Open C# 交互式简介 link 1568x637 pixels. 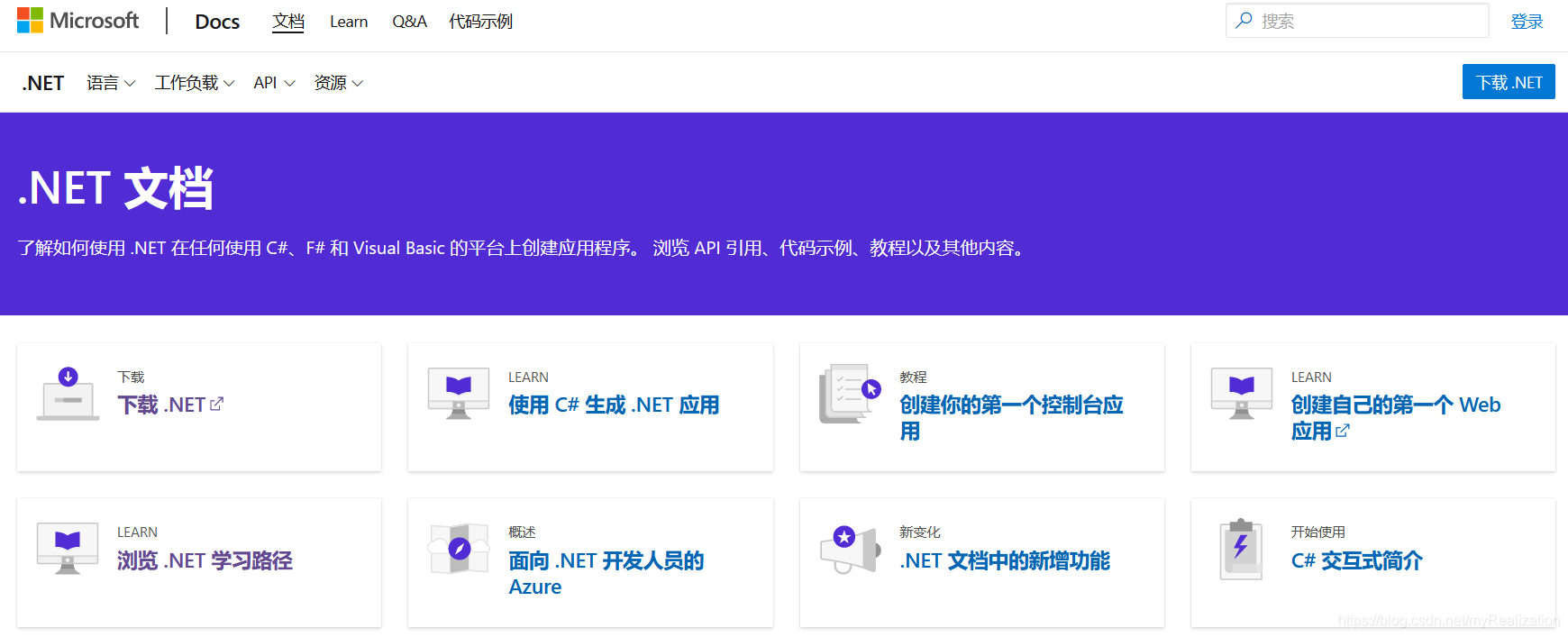tap(1356, 560)
